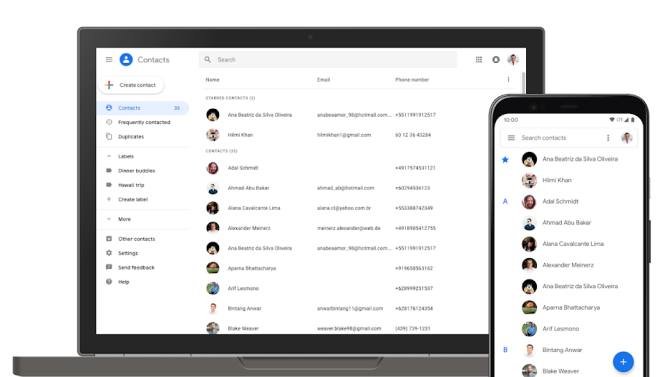
Task: Tap the blue star next to Ana Beatriz
Action: 505,159
